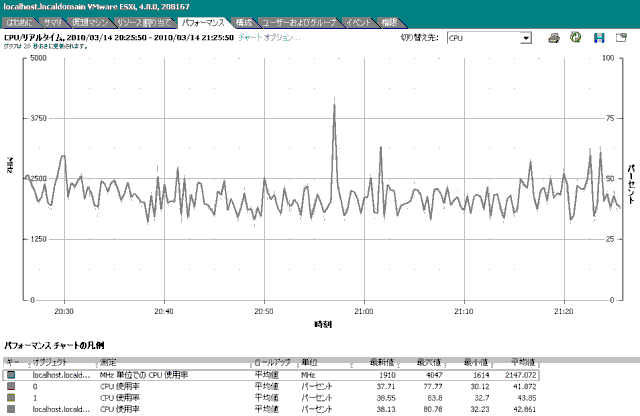Click the ロールアップ column header
This screenshot has height=416, width=640.
pyautogui.click(x=274, y=361)
